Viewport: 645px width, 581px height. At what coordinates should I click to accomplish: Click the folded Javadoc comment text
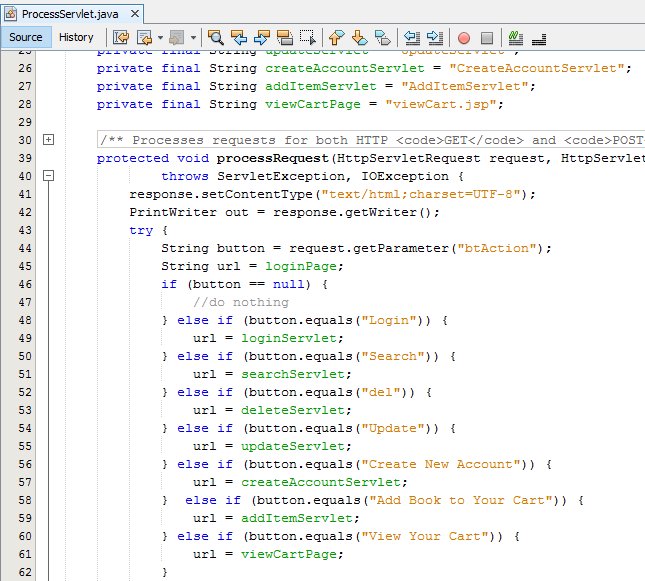coord(372,140)
